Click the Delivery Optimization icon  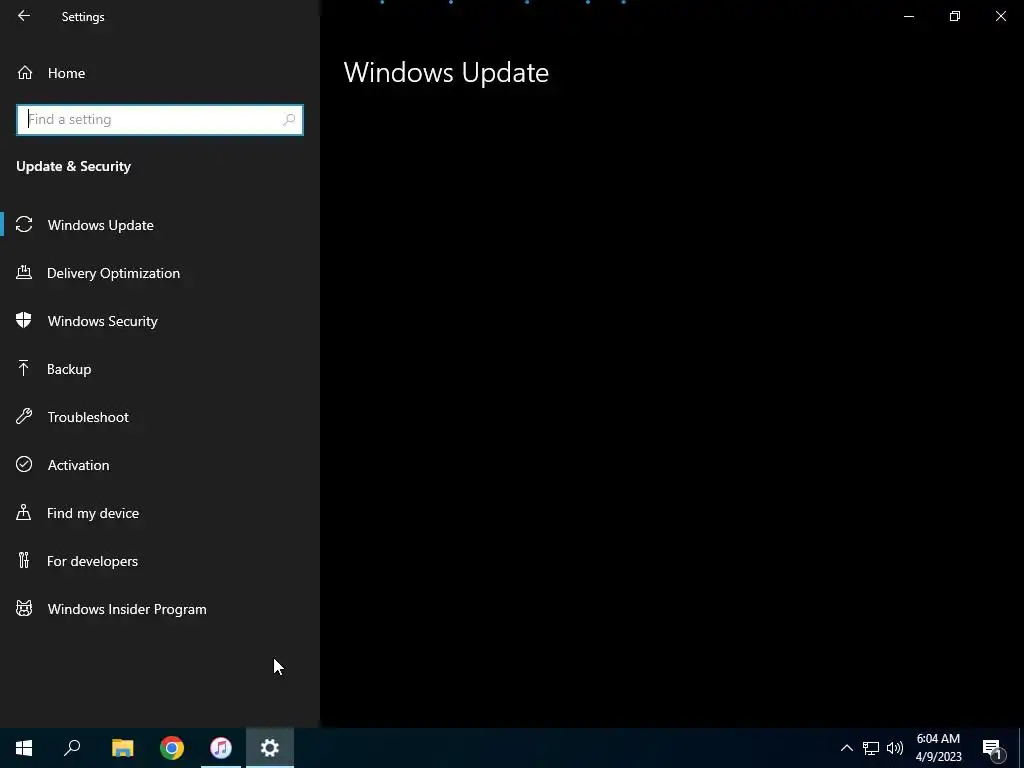[24, 272]
